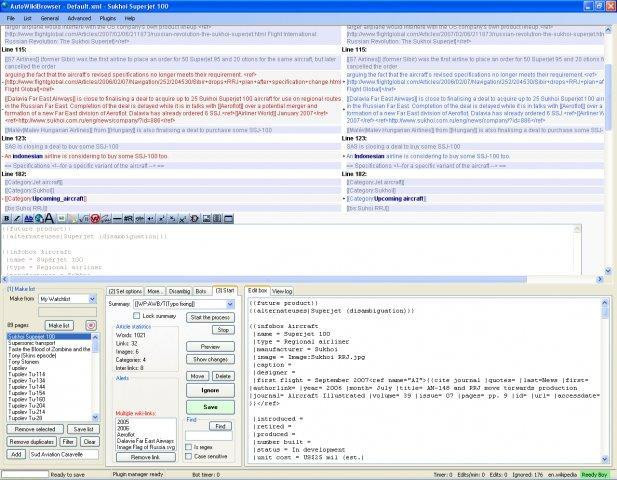The height and width of the screenshot is (480, 617).
Task: Switch to (2) Set options tab
Action: (x=125, y=292)
